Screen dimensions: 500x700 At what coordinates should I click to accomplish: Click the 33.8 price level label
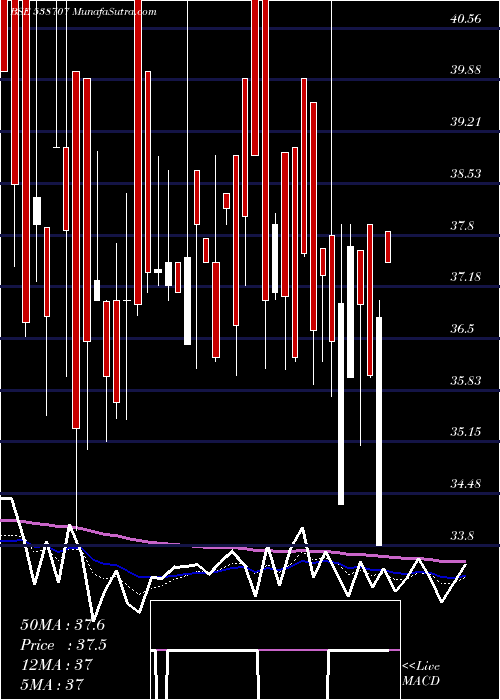point(462,536)
